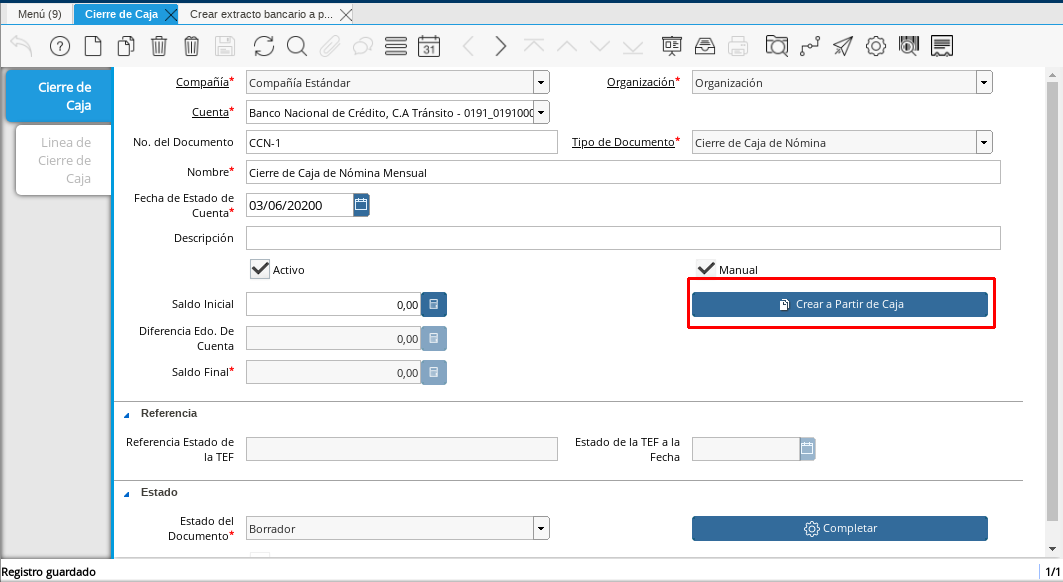Collapse the Referencia section

(127, 414)
